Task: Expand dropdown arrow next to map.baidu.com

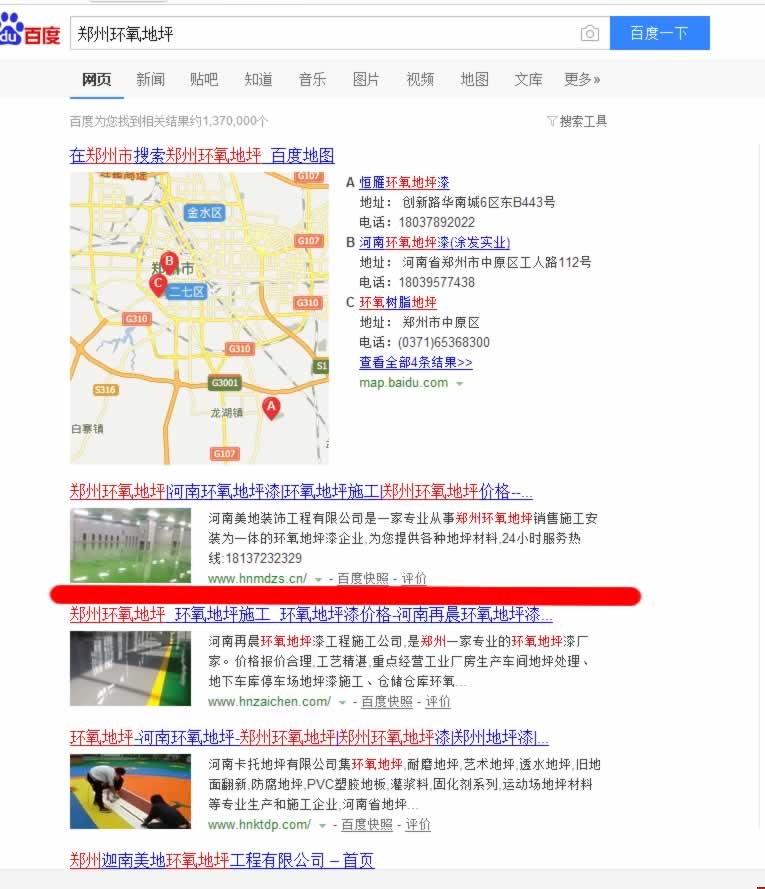Action: pyautogui.click(x=460, y=384)
